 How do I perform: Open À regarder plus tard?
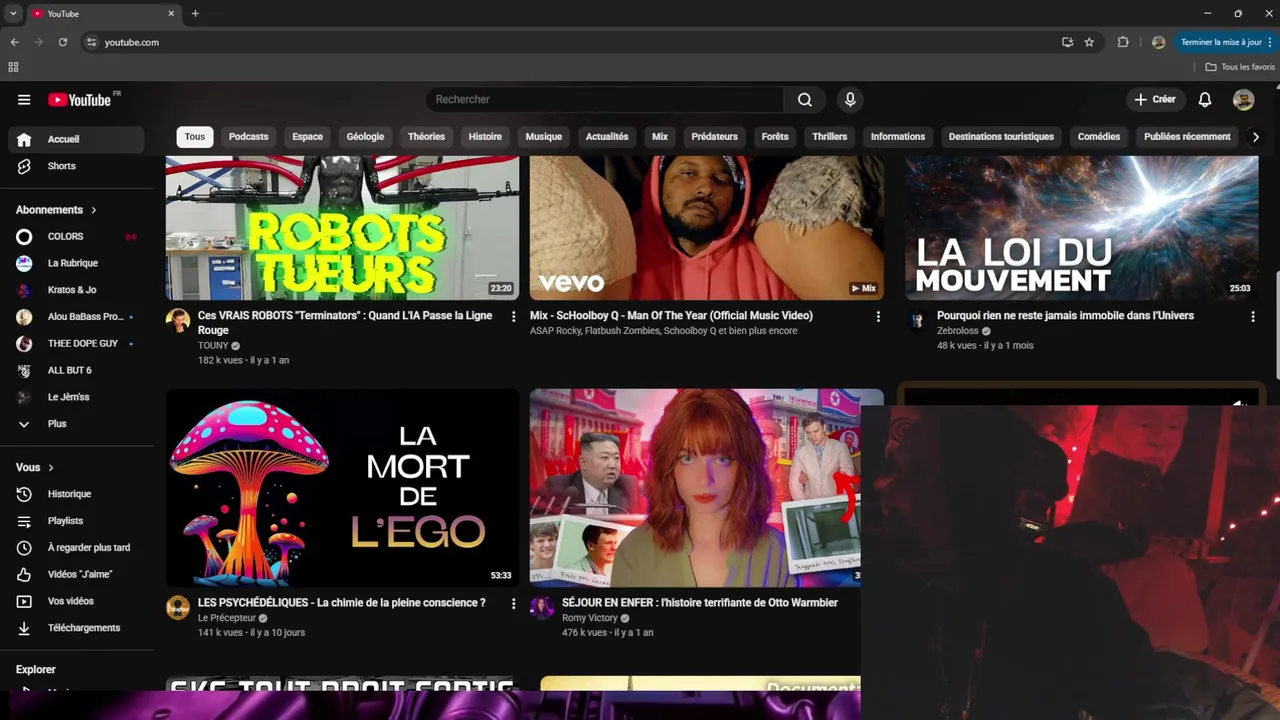pos(75,548)
